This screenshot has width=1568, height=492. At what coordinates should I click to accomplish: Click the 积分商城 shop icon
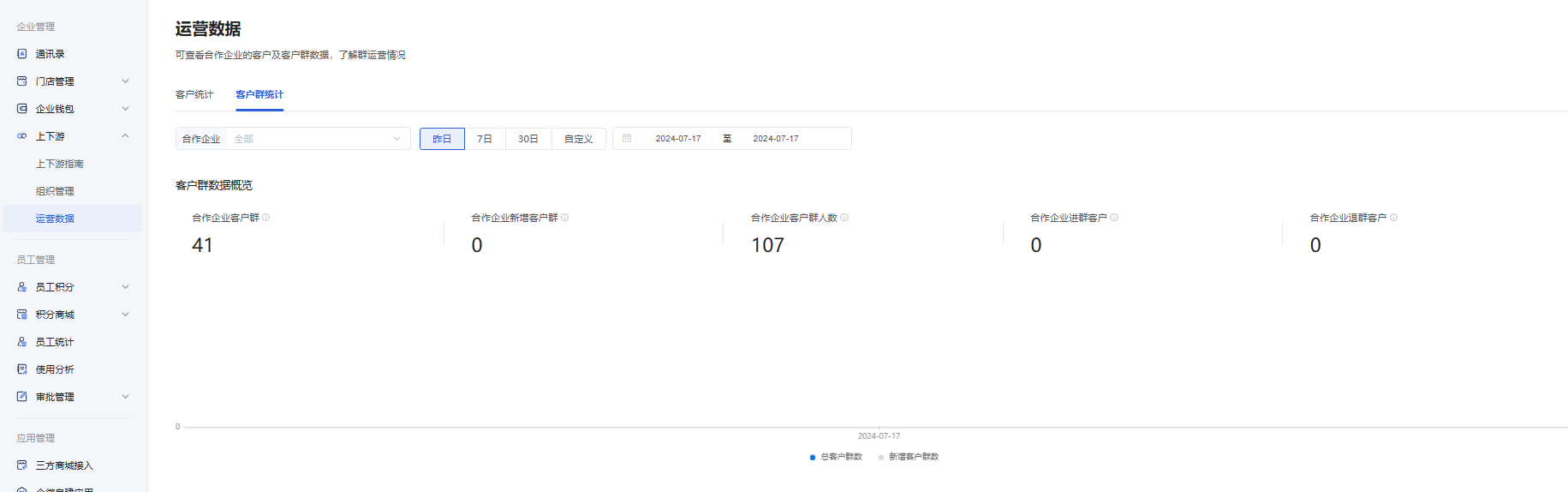(x=22, y=315)
